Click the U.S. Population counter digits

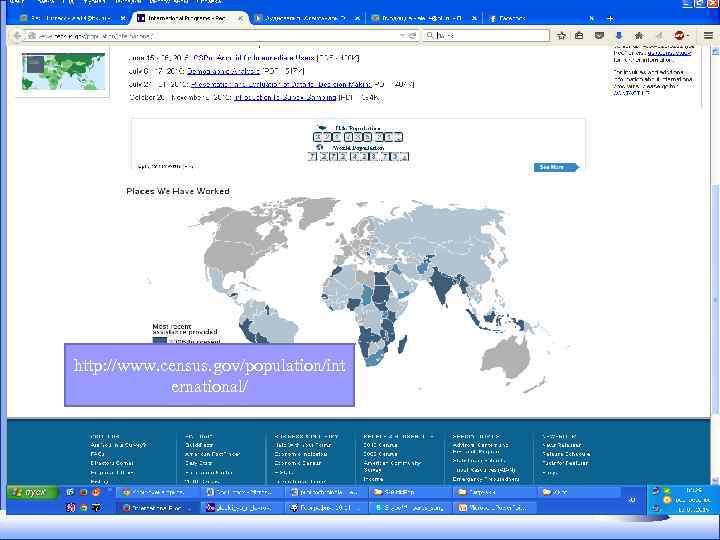358,137
